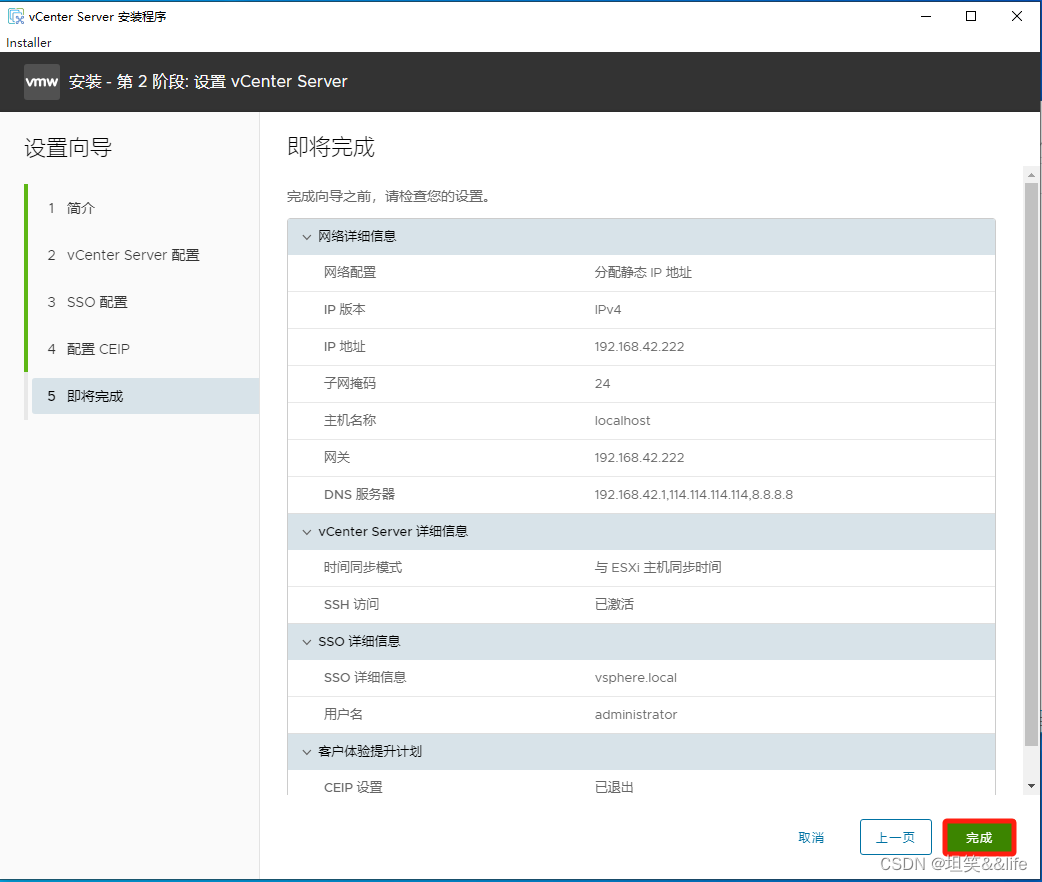Click the scrollbar down arrow
1042x882 pixels.
(1031, 786)
